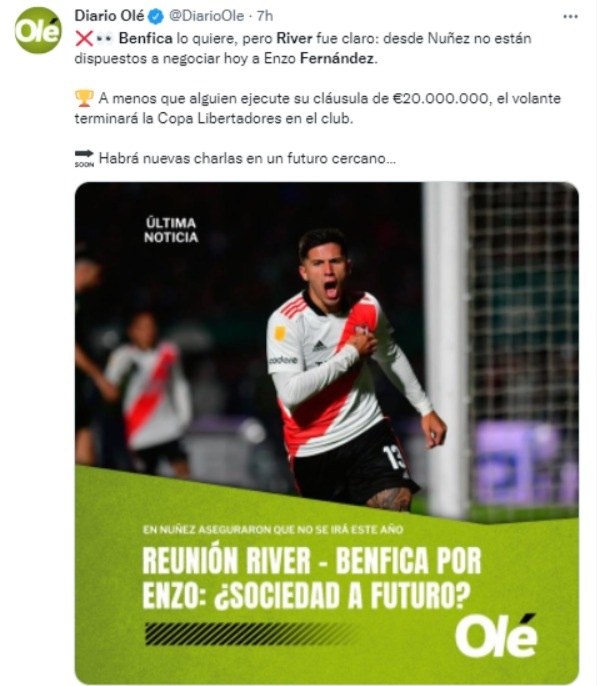Click the bold word Benfica in the tweet

point(146,38)
